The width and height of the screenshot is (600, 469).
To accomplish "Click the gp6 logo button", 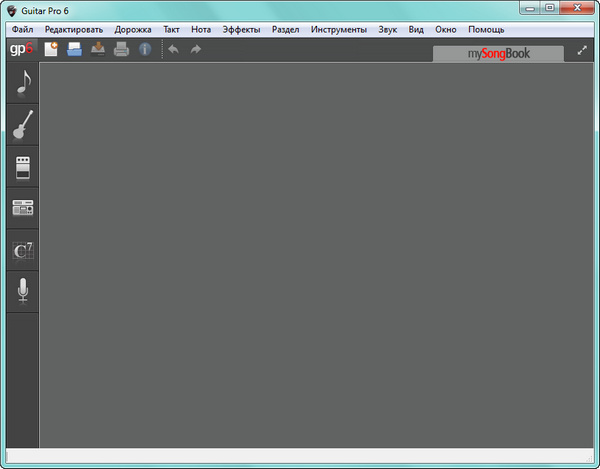I will click(21, 49).
